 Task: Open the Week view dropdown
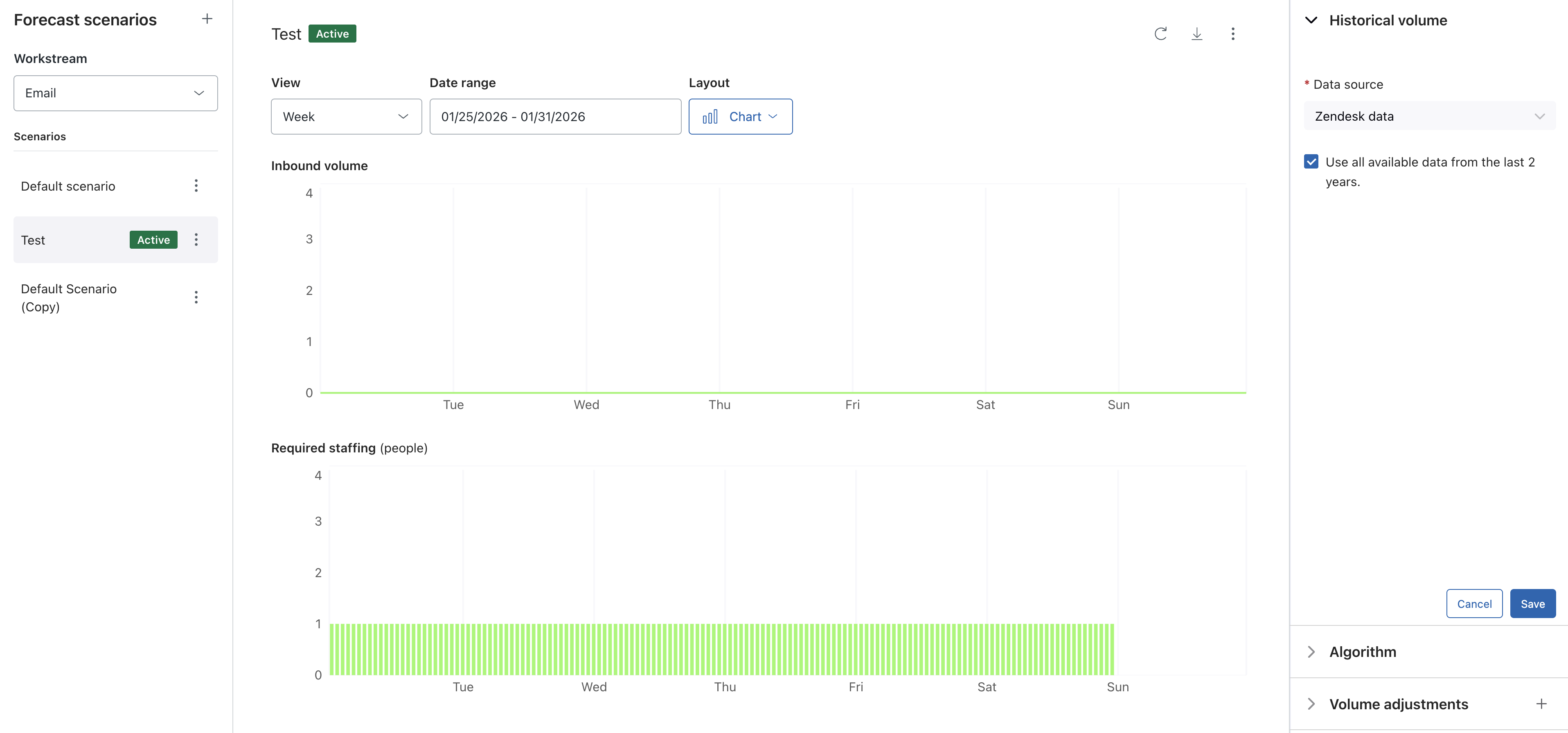346,117
